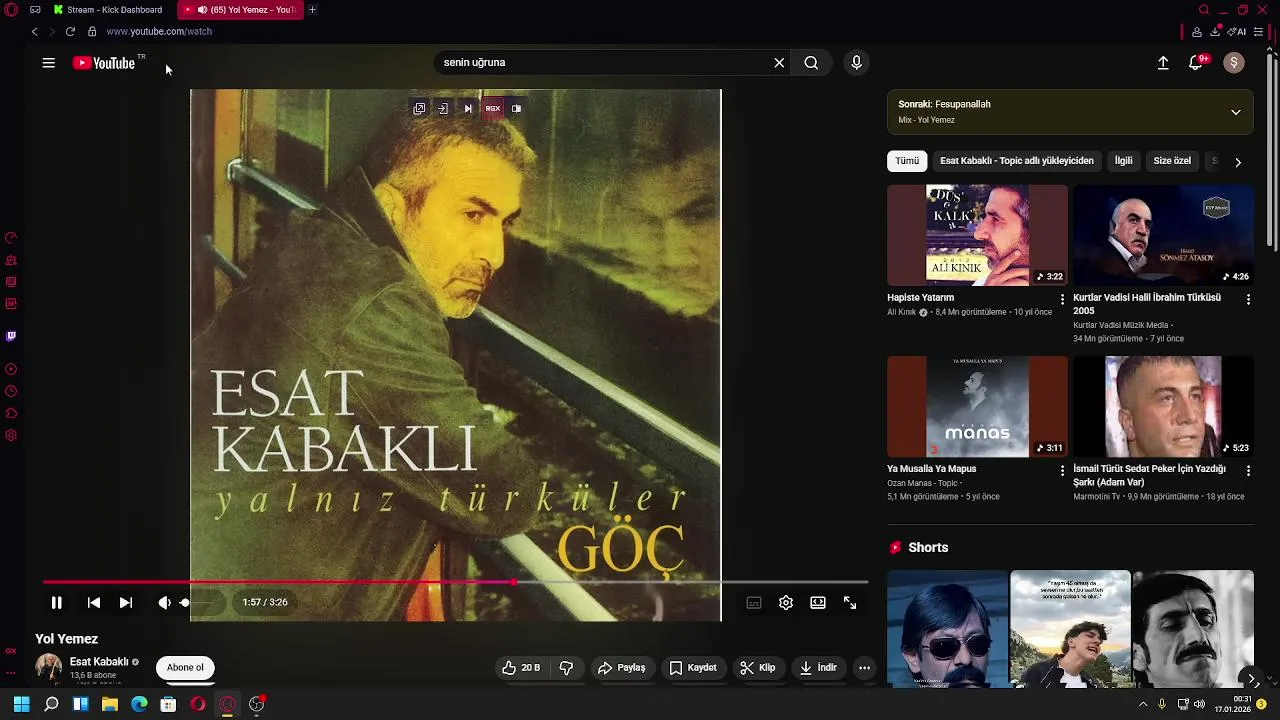Share the video via Paylaş
The image size is (1280, 720).
click(x=622, y=668)
